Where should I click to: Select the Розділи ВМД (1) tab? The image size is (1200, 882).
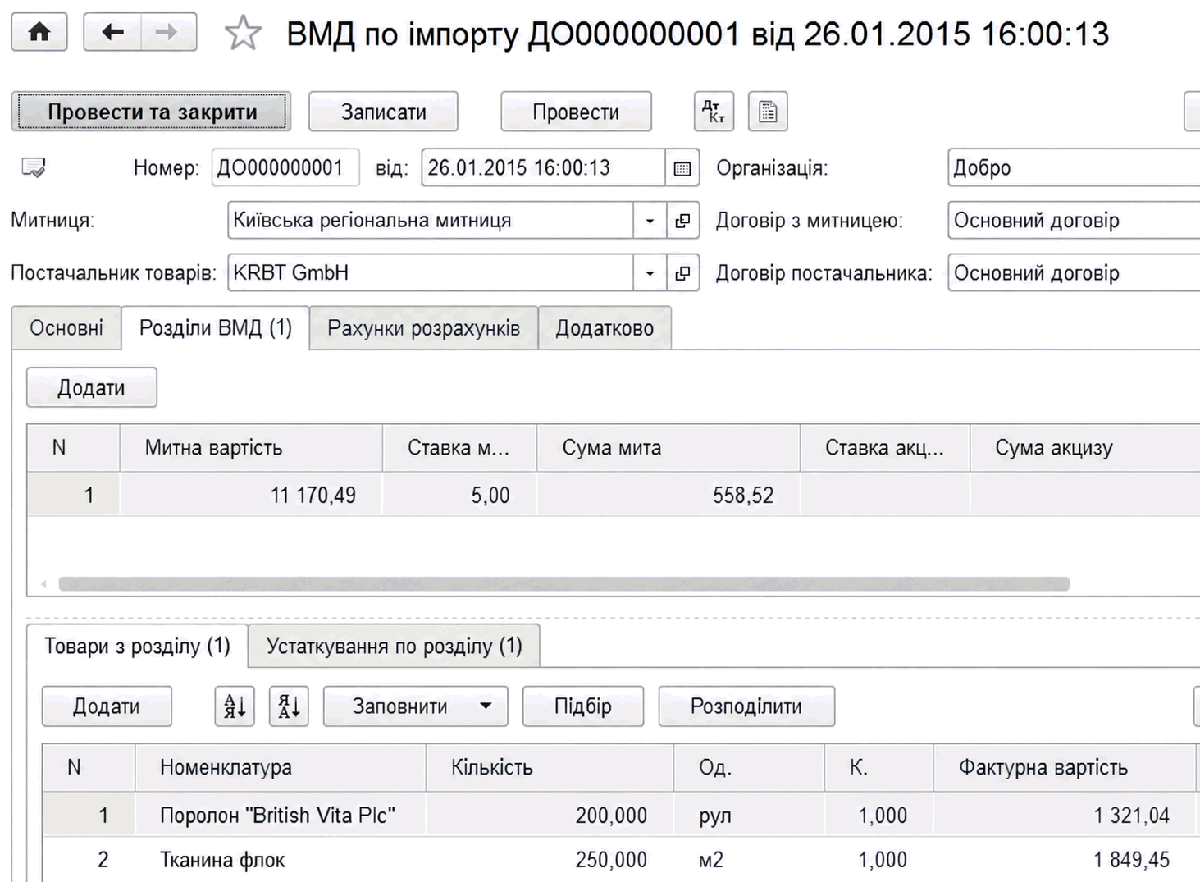point(215,330)
